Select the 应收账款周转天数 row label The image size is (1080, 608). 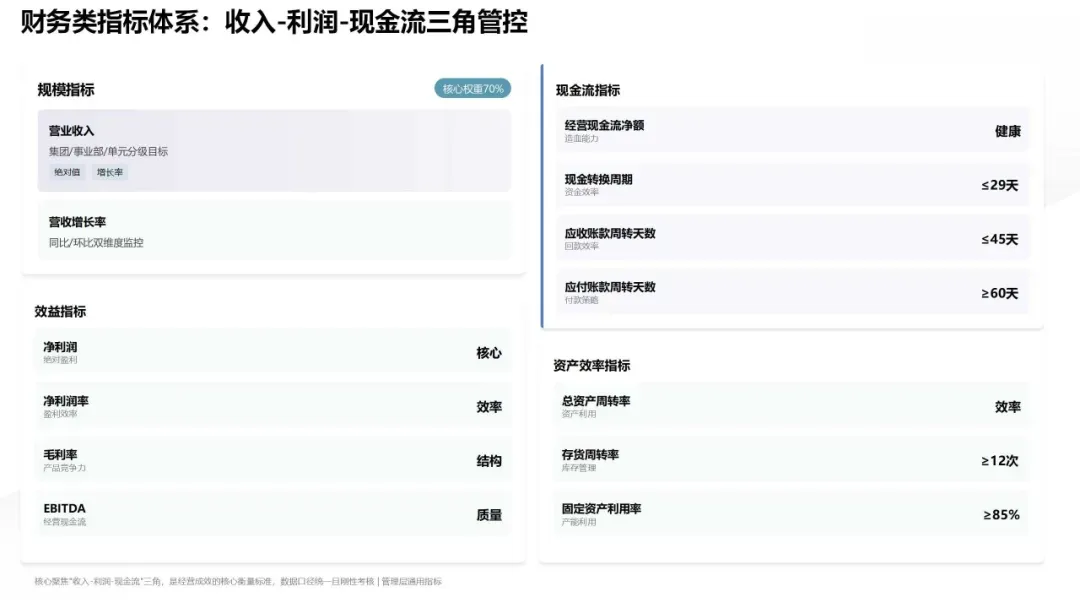click(x=610, y=233)
